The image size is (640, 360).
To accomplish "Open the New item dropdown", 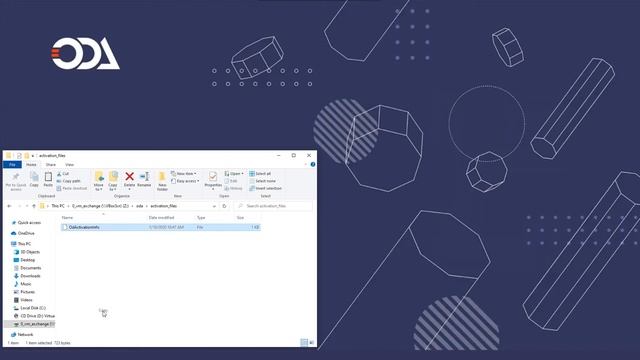I will 184,173.
